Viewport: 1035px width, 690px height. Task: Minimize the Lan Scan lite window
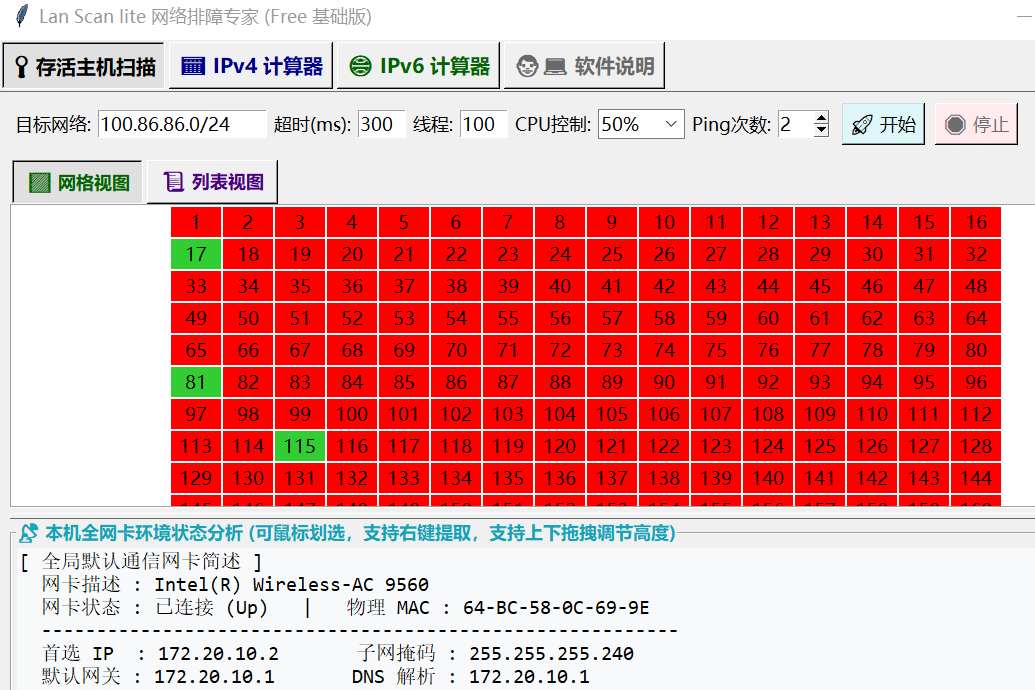[1024, 16]
